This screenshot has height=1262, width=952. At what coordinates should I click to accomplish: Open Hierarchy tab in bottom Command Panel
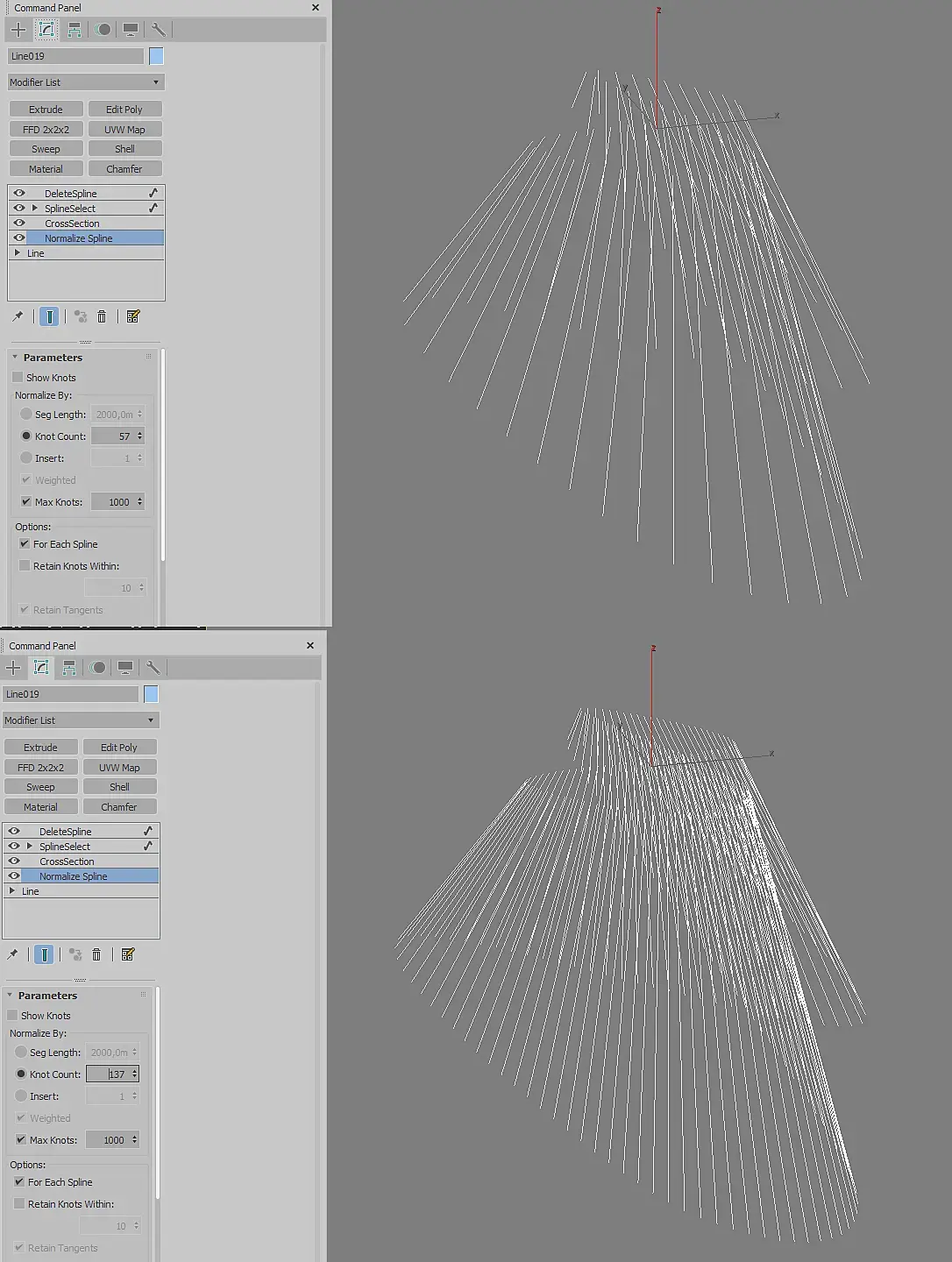click(69, 668)
